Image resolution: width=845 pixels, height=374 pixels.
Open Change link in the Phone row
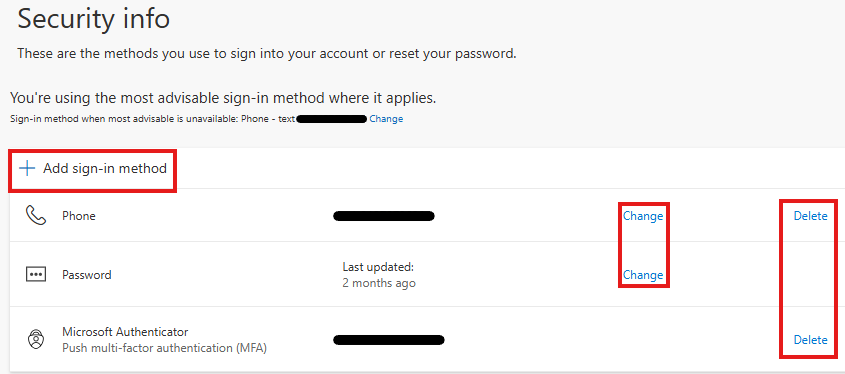click(x=643, y=216)
